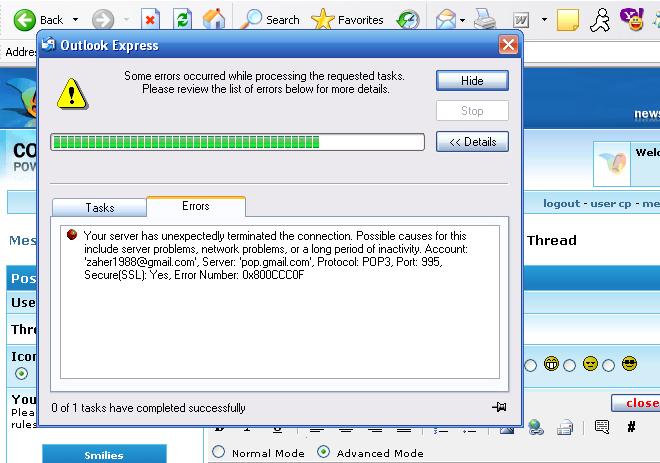Click the error message mentioning pop.gmail.com
Screen dimensions: 660x463
tap(275, 255)
